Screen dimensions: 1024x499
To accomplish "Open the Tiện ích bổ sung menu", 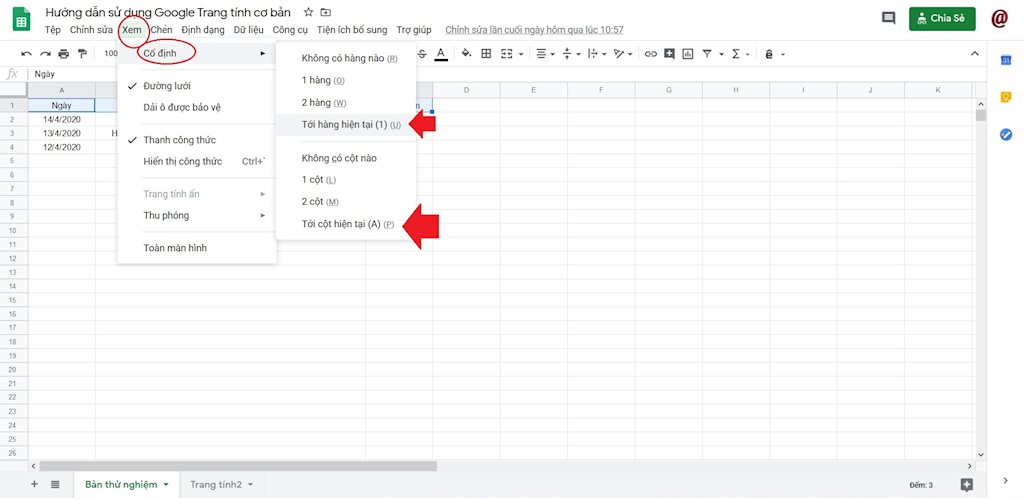I will (352, 30).
